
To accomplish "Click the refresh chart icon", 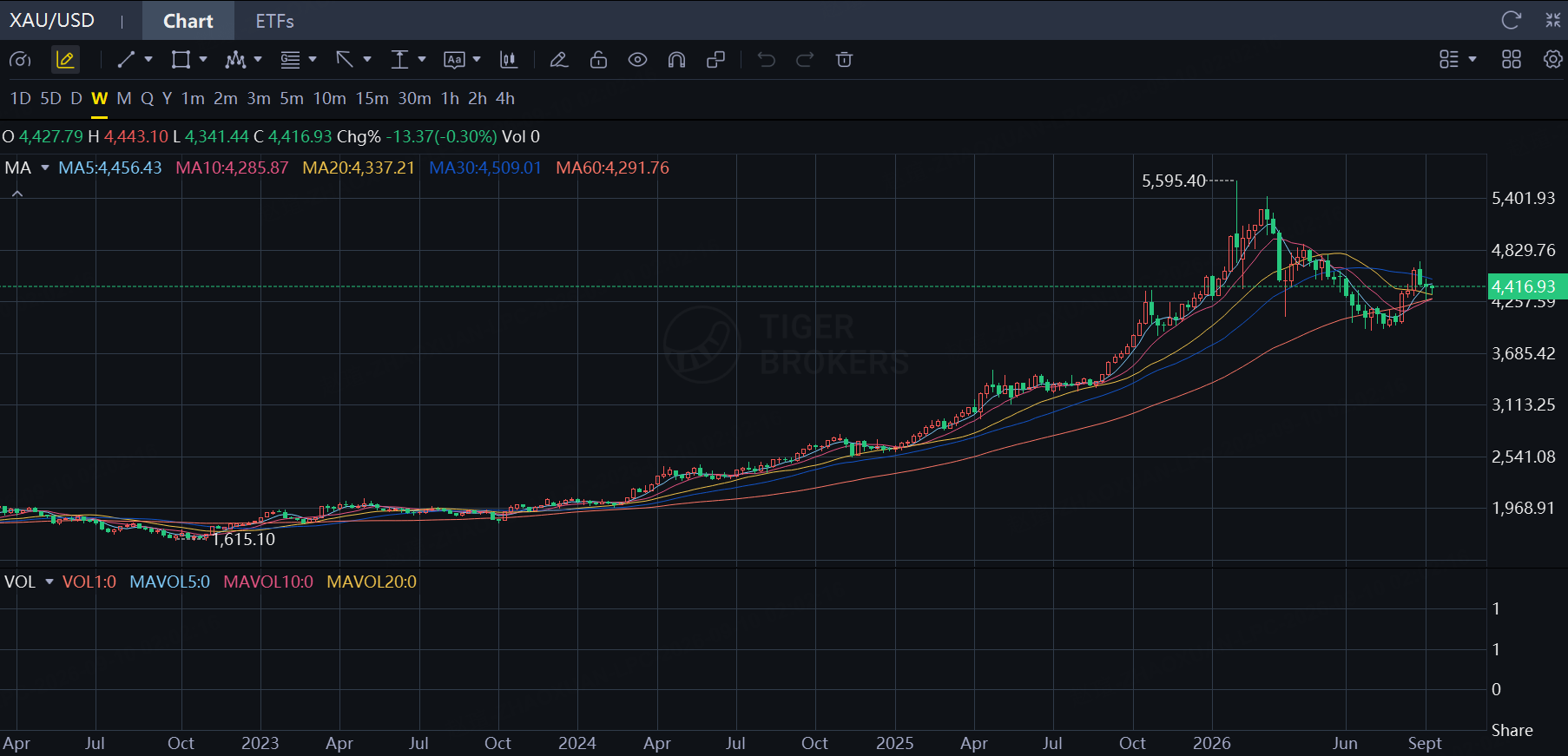I will point(1512,20).
